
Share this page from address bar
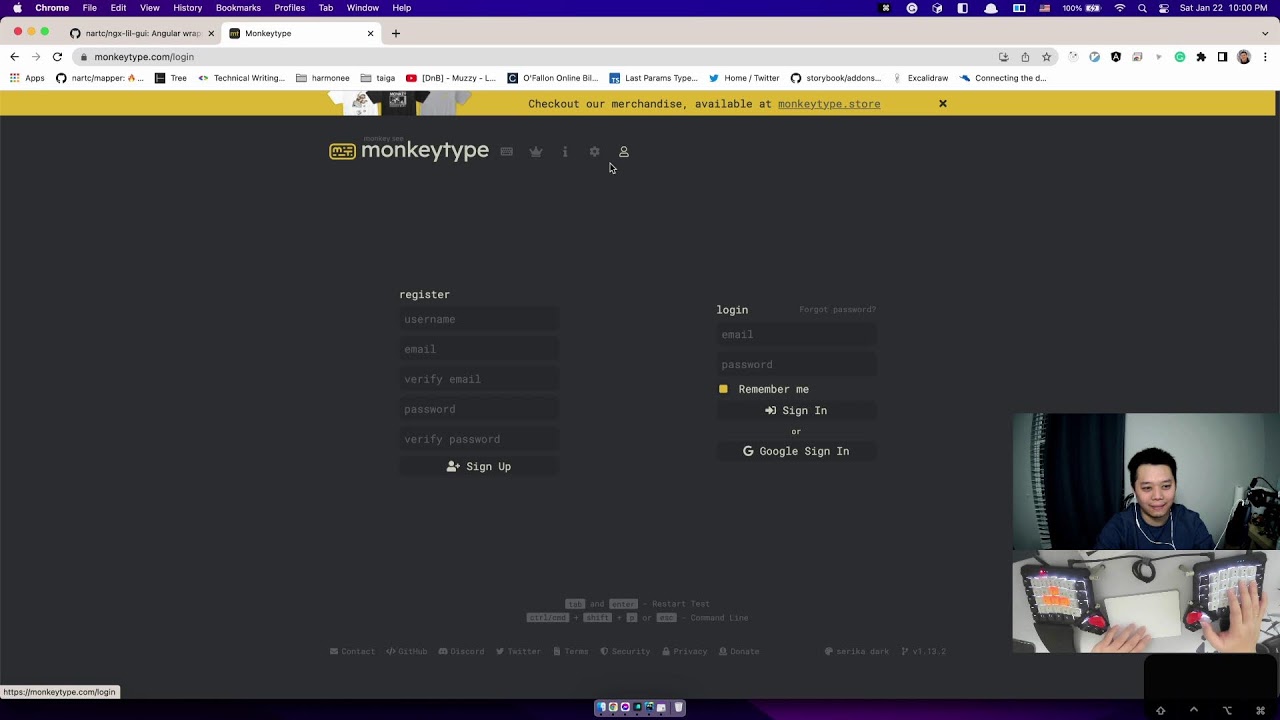[1025, 57]
